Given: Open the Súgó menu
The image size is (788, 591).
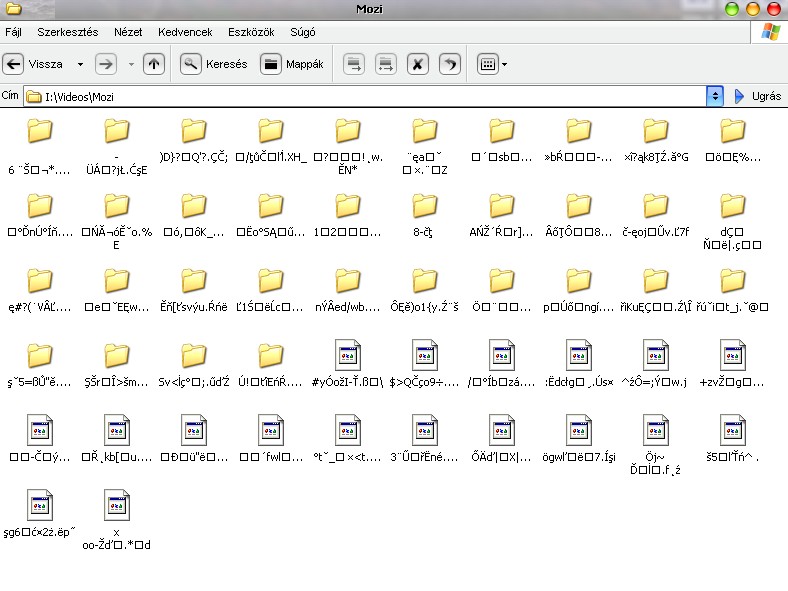Looking at the screenshot, I should coord(303,32).
